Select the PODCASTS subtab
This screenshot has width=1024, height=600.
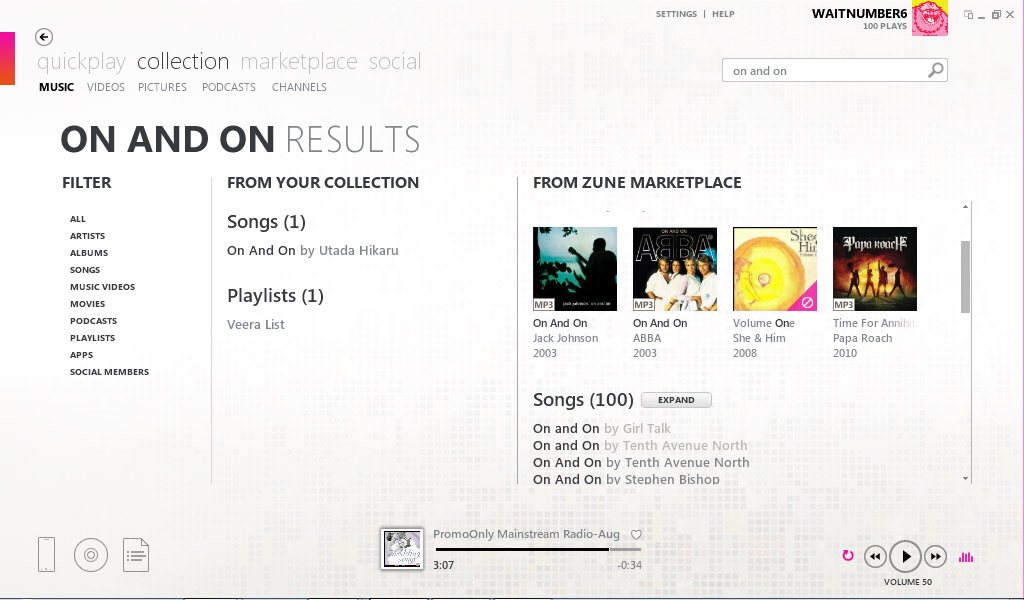[229, 87]
